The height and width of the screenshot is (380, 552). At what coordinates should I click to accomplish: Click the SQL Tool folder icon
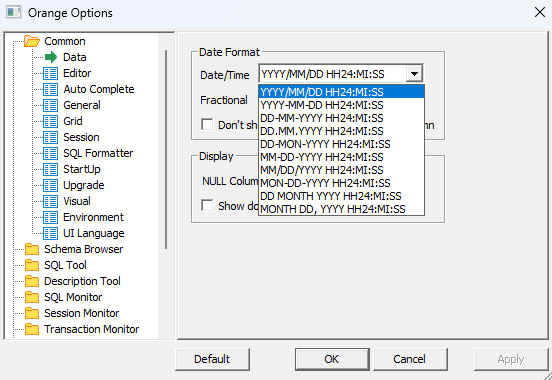click(32, 265)
